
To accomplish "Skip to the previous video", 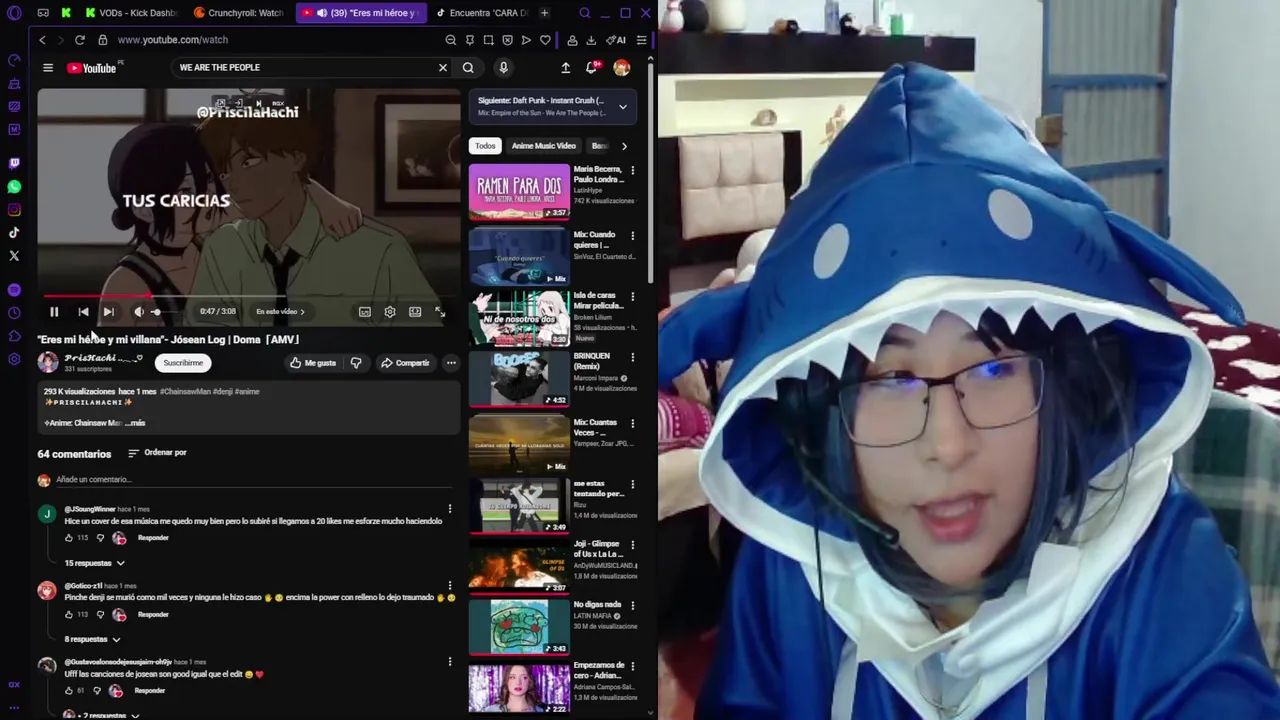I will [x=83, y=312].
